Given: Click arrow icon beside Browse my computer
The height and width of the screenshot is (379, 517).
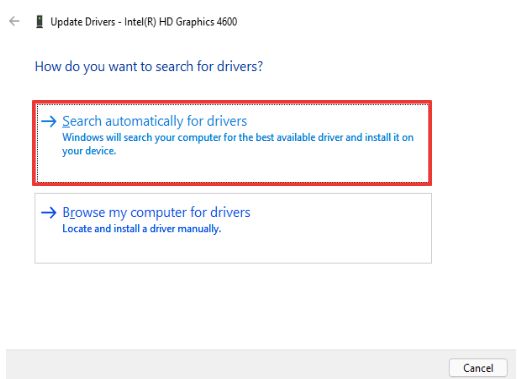Looking at the screenshot, I should click(x=49, y=212).
